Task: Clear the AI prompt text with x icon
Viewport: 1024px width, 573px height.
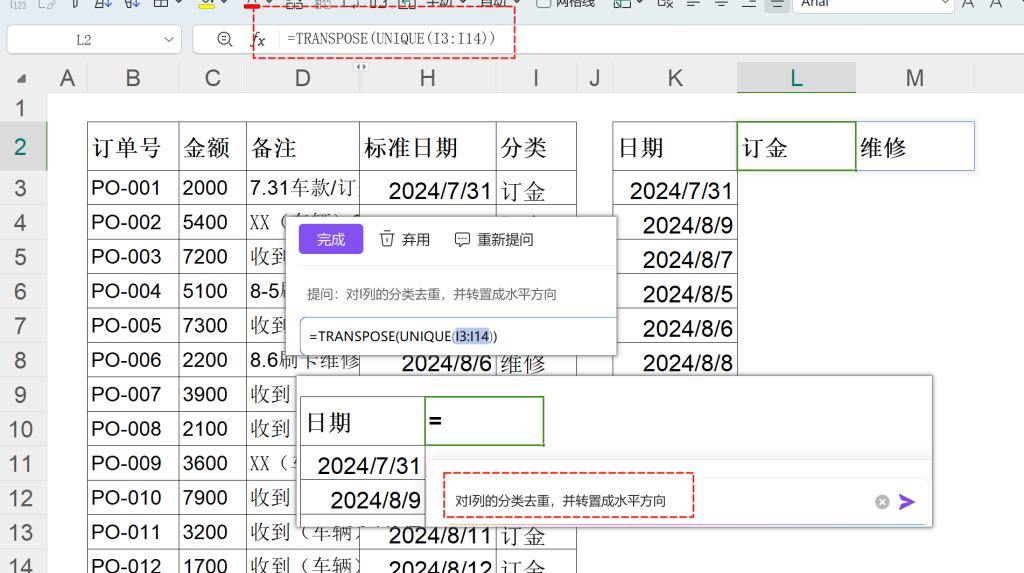Action: (882, 502)
